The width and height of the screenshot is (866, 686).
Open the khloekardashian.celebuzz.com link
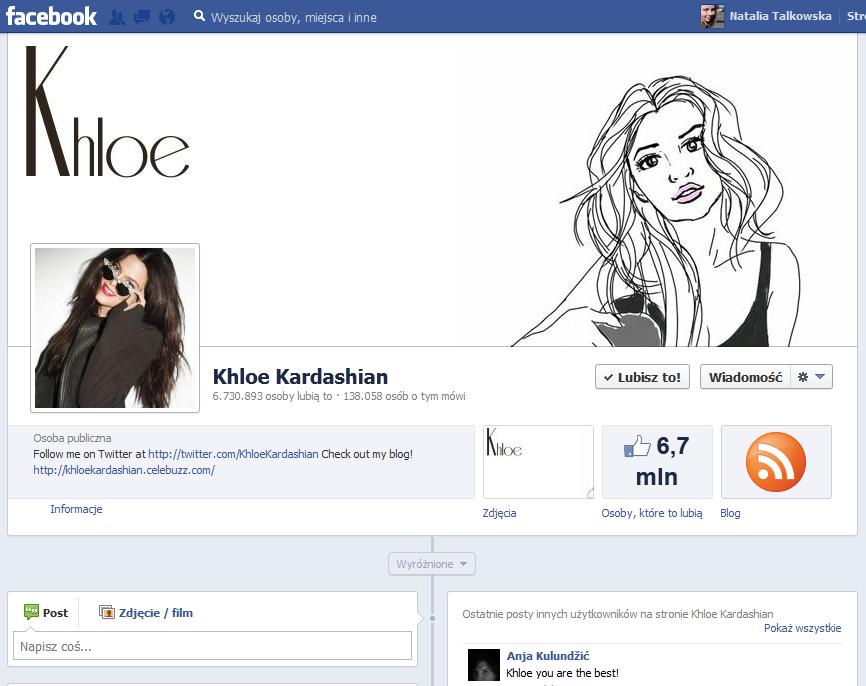pyautogui.click(x=124, y=470)
